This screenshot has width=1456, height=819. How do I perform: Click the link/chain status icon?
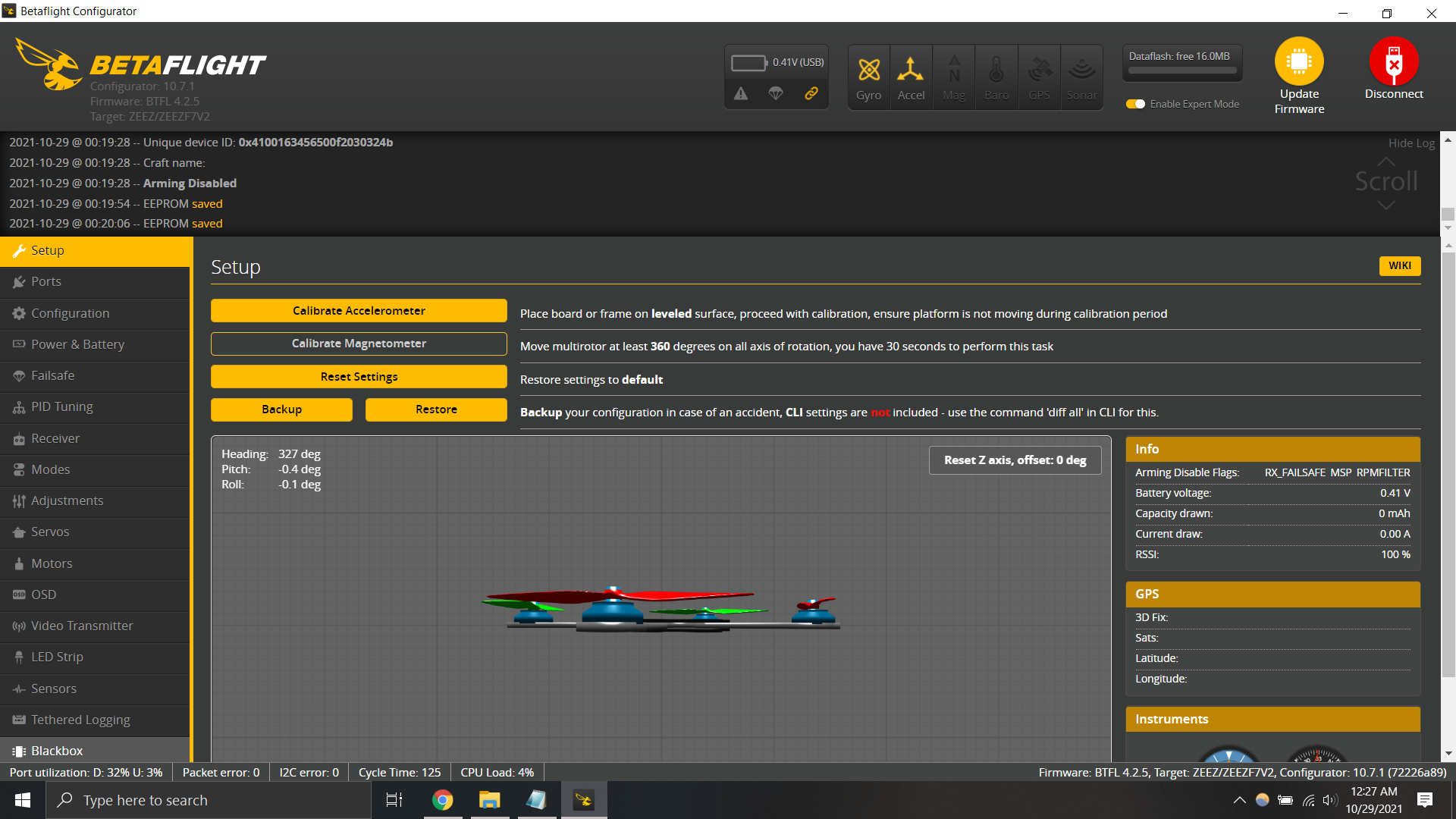coord(811,93)
